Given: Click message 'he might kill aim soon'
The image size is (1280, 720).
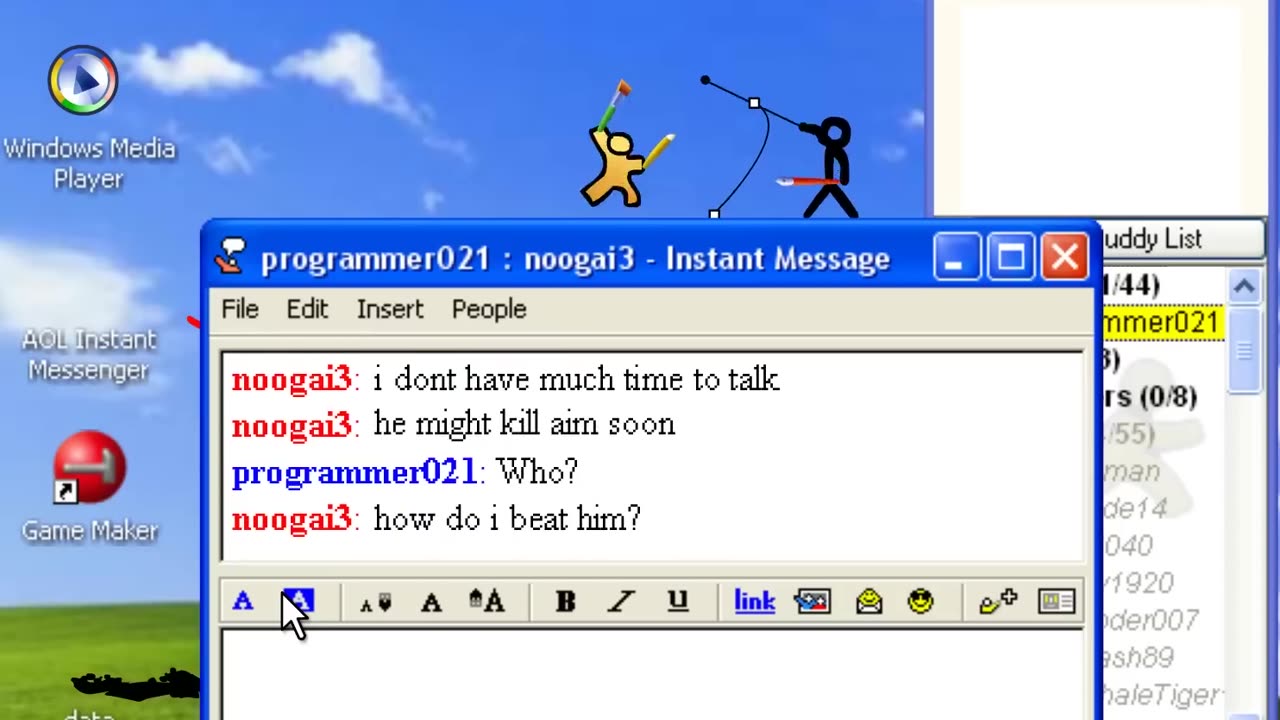Looking at the screenshot, I should pyautogui.click(x=524, y=424).
